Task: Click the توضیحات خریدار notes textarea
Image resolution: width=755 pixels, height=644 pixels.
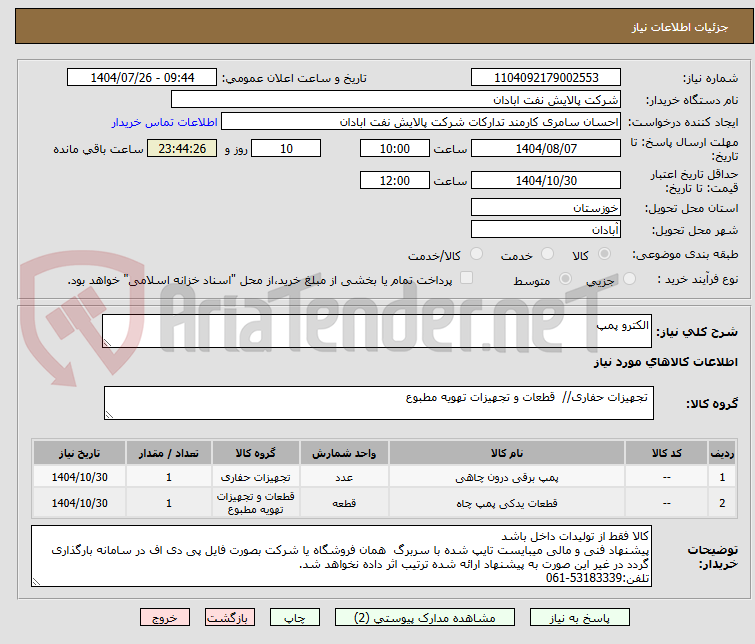Action: point(341,556)
